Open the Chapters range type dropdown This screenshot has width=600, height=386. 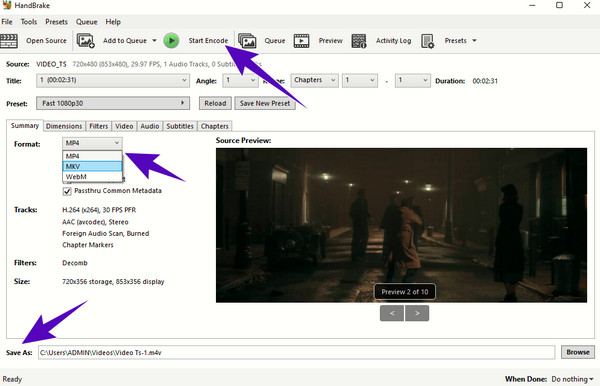click(314, 80)
